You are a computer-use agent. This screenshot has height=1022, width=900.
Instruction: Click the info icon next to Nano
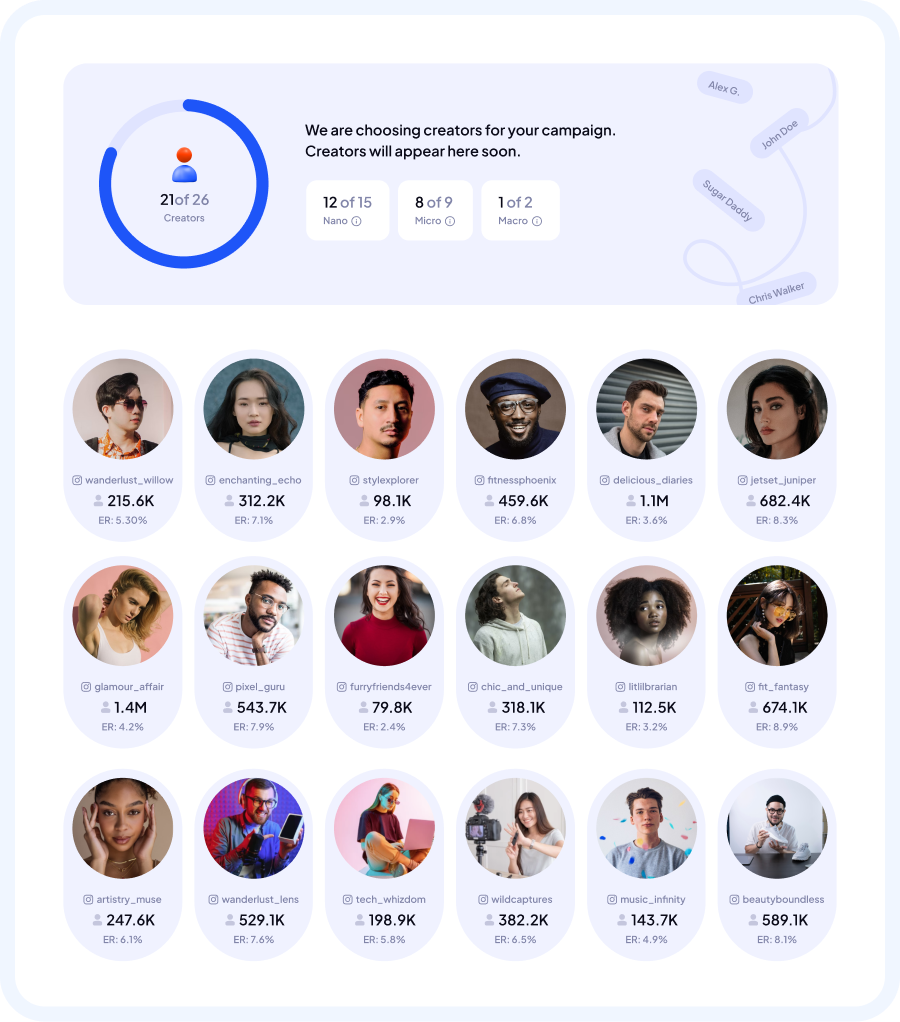[356, 221]
